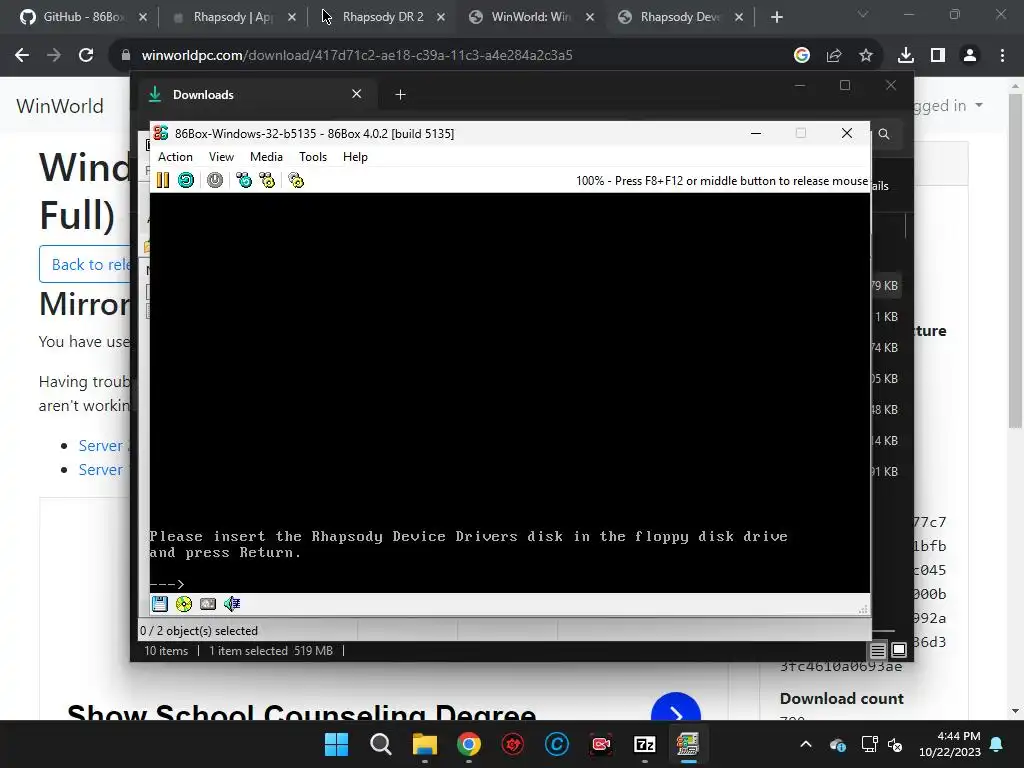The height and width of the screenshot is (768, 1024).
Task: Open Windows taskbar search
Action: coord(381,744)
